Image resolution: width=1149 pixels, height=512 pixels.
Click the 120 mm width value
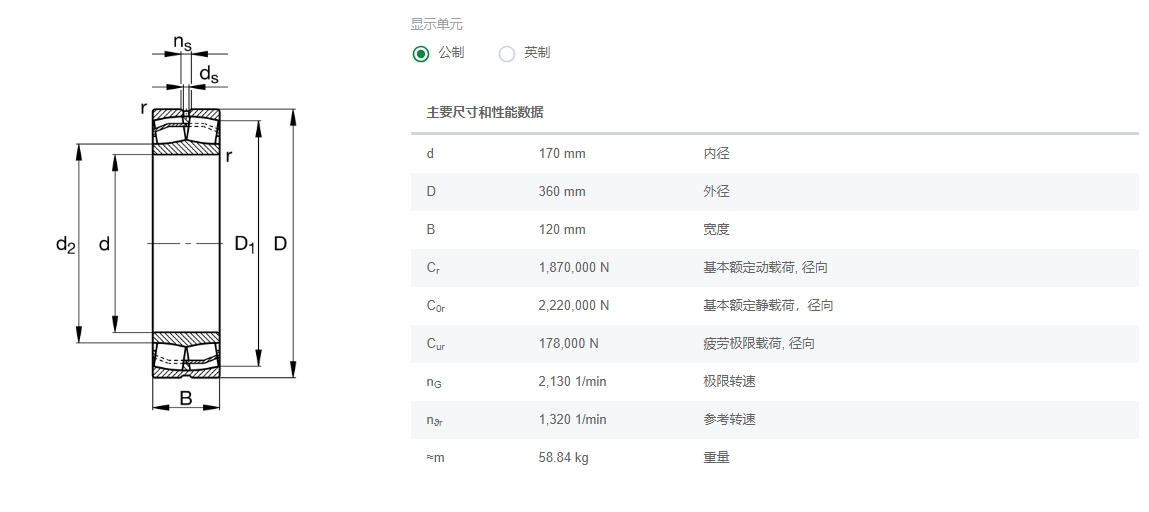point(562,230)
